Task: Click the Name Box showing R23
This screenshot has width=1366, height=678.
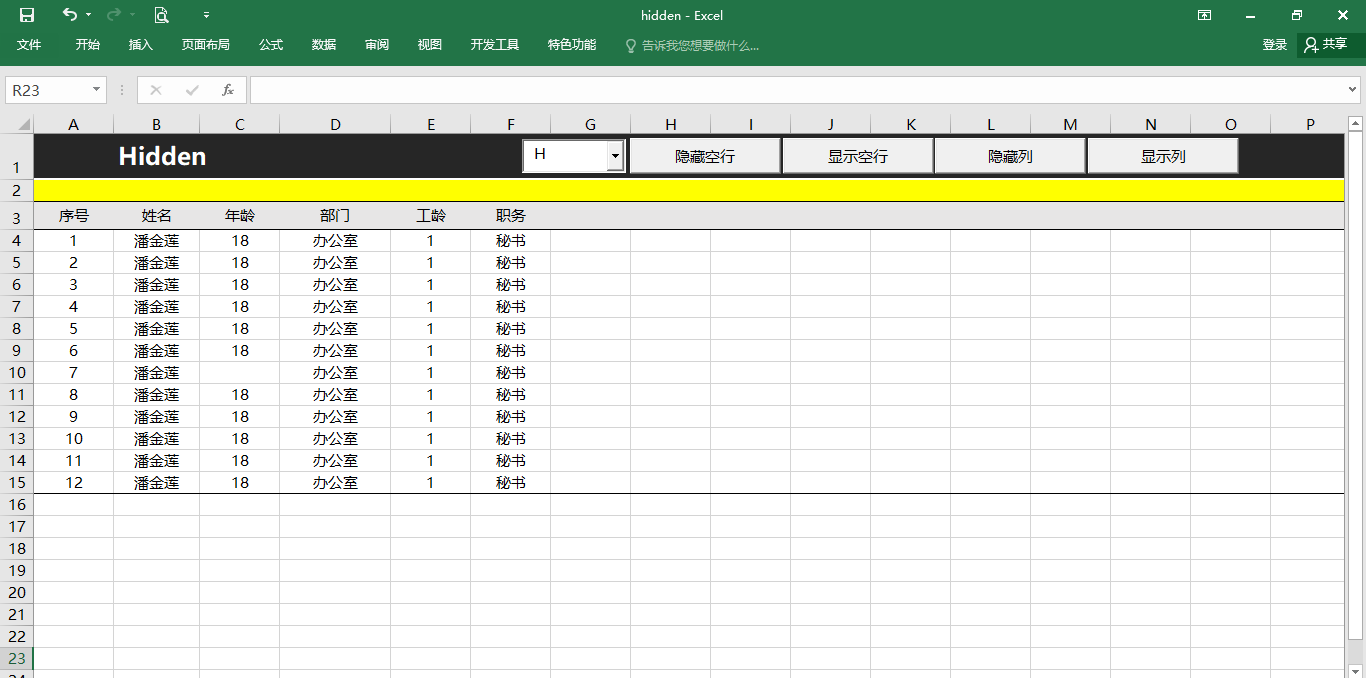Action: (48, 90)
